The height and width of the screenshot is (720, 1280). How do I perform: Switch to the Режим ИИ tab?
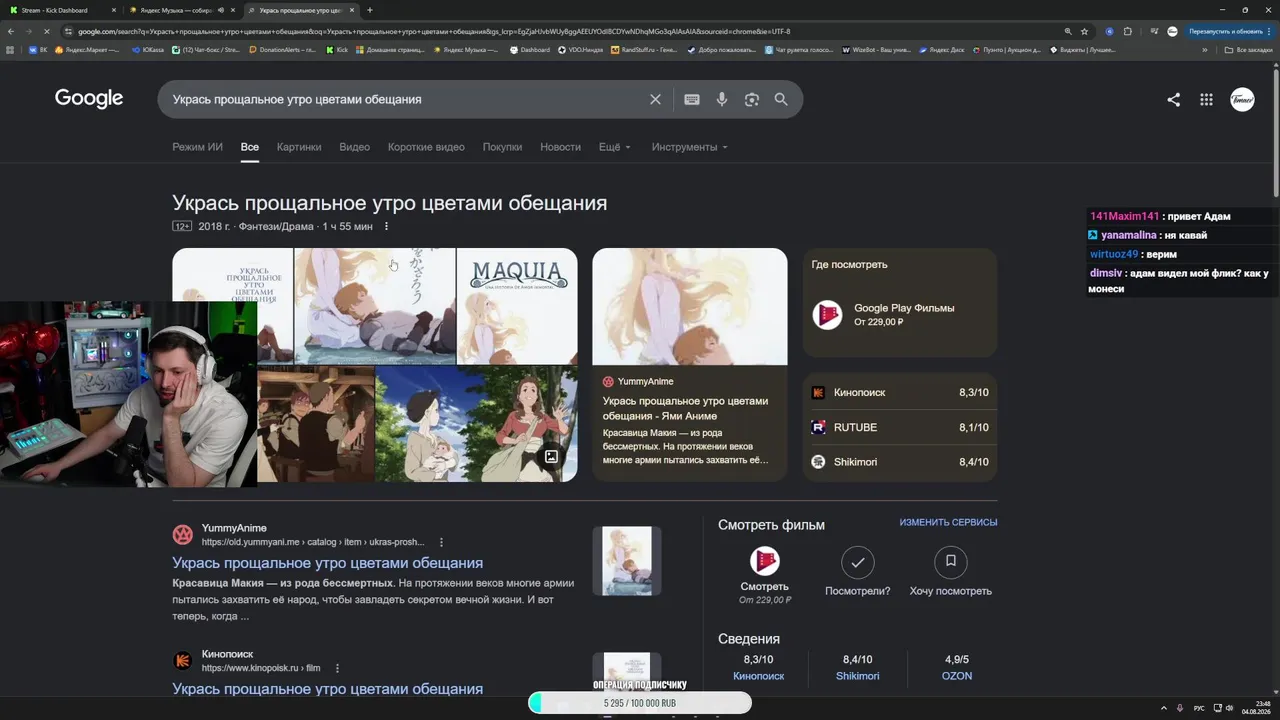tap(197, 147)
